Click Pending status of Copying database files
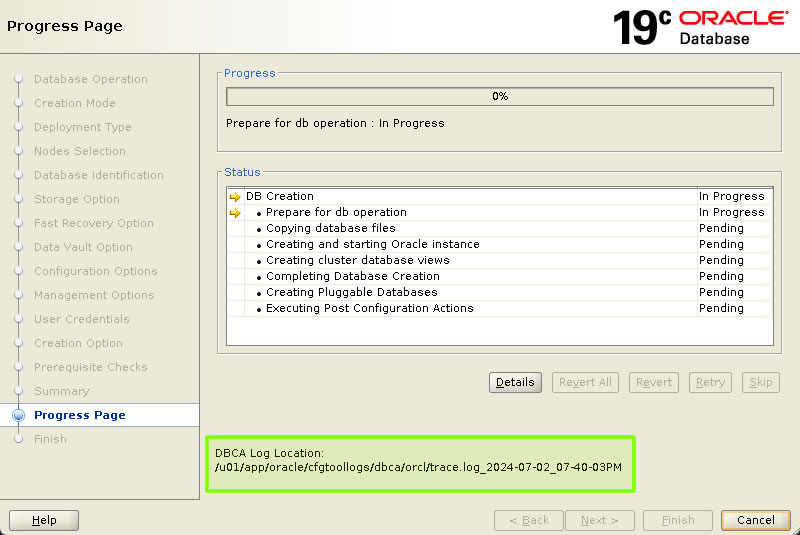 (x=721, y=228)
